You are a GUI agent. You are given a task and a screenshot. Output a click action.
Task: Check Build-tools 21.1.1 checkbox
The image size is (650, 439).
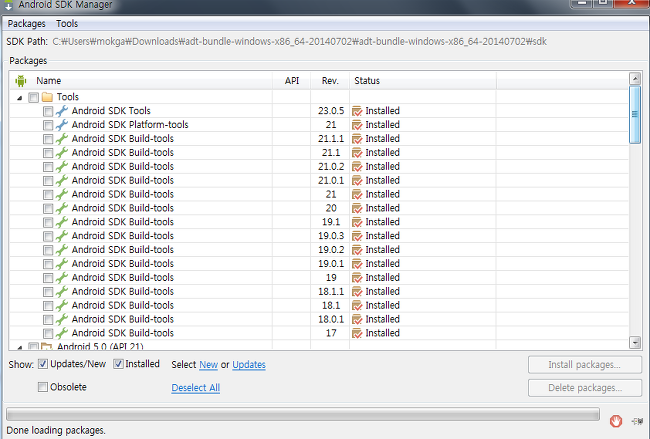[48, 139]
